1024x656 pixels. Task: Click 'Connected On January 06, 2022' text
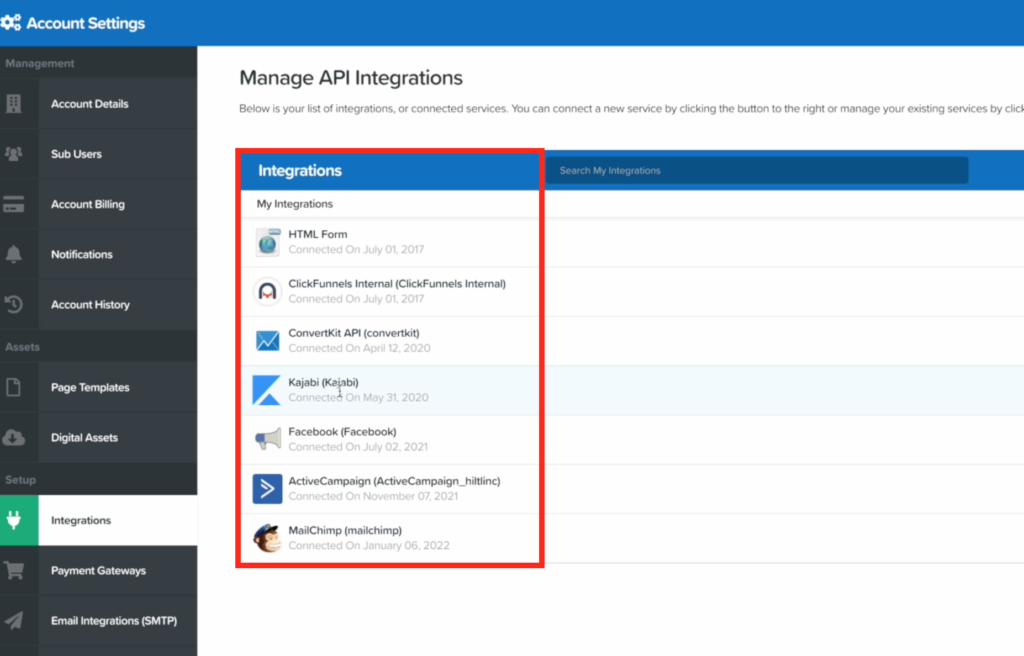pos(369,546)
